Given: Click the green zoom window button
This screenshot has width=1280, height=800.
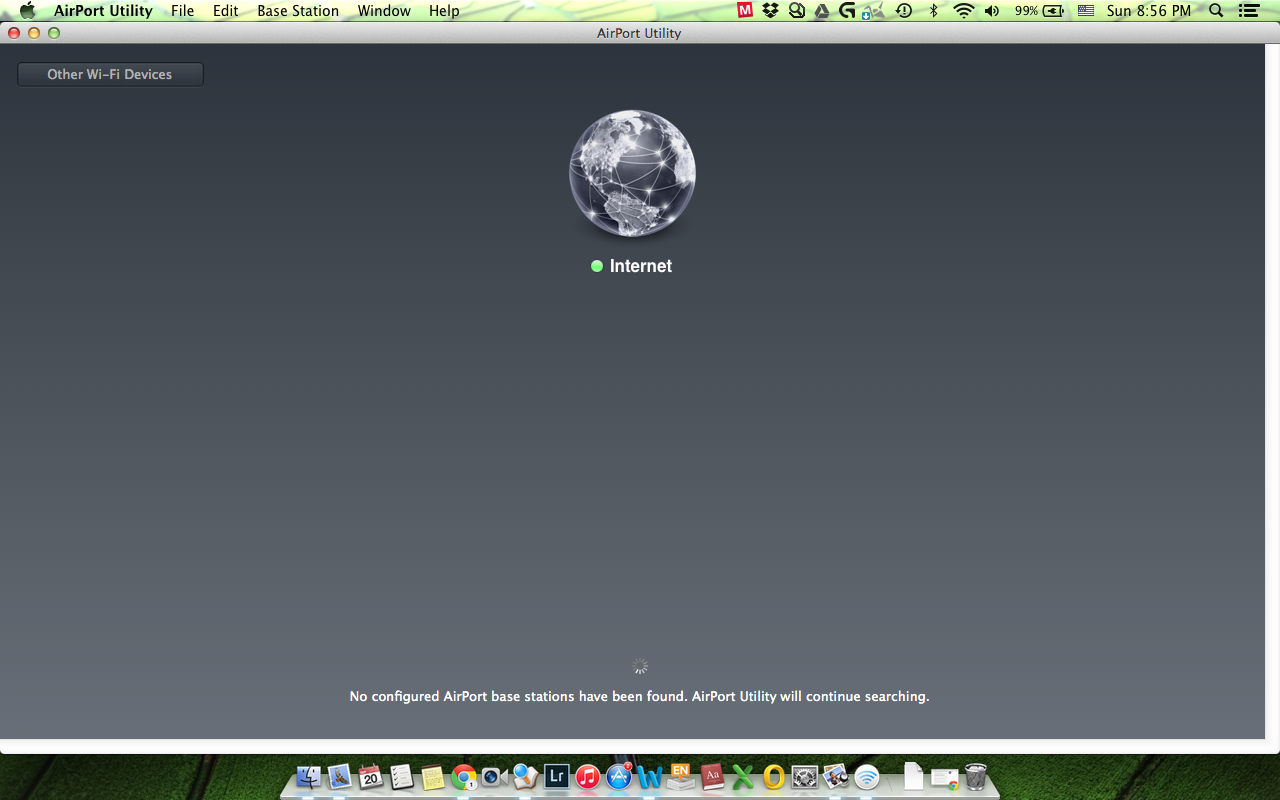Looking at the screenshot, I should 54,33.
